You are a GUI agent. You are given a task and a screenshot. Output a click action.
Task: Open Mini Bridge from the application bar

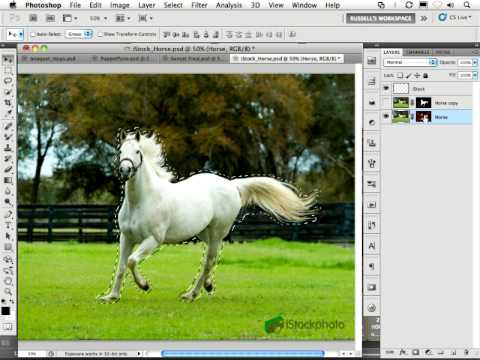pos(50,18)
